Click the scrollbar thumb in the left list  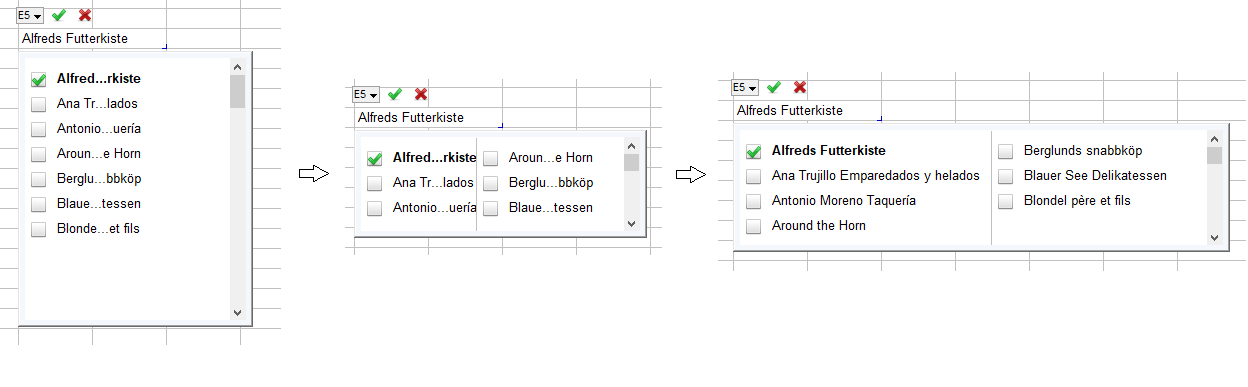click(237, 91)
